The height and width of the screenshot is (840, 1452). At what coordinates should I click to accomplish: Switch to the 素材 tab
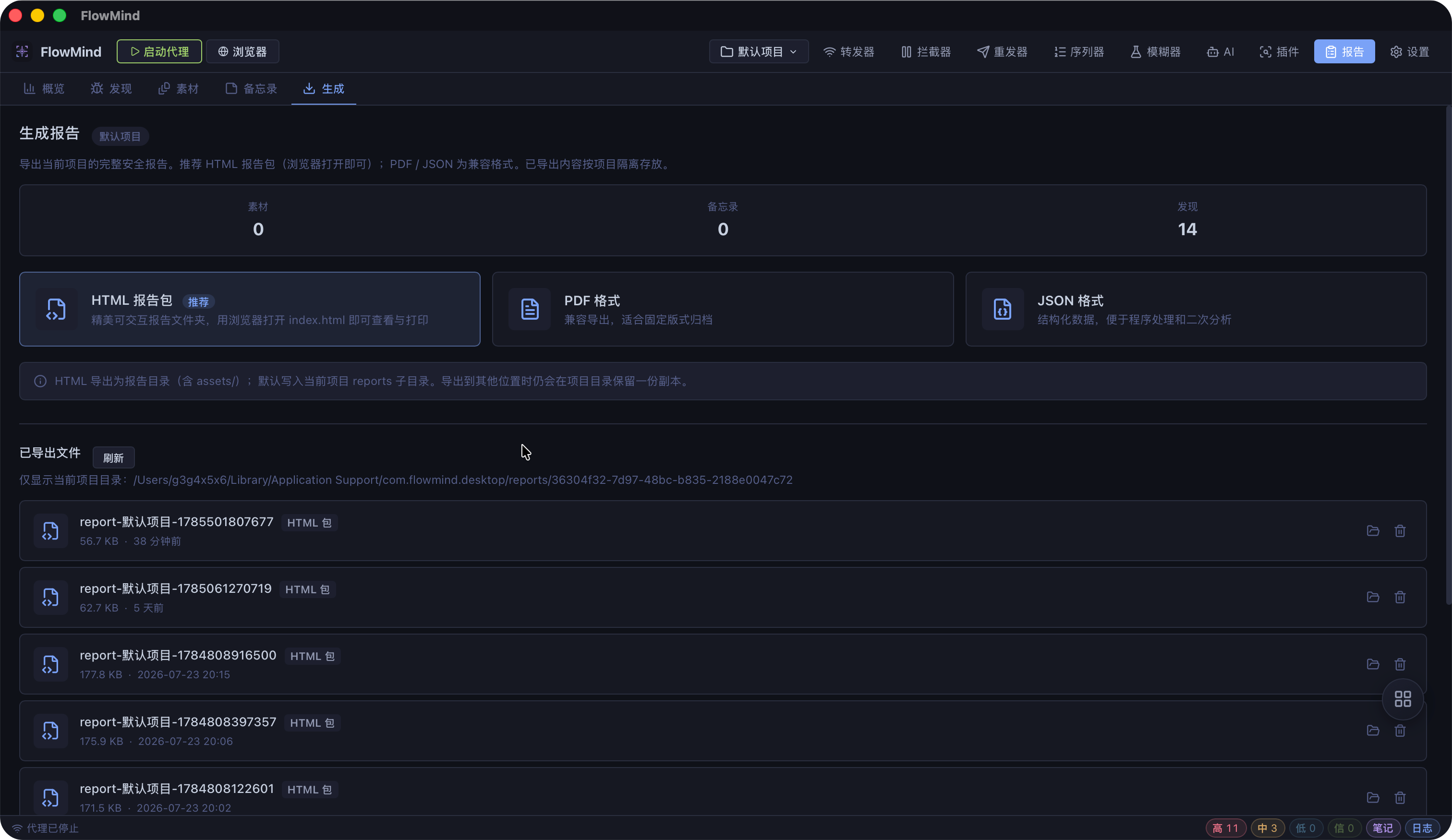pos(179,89)
